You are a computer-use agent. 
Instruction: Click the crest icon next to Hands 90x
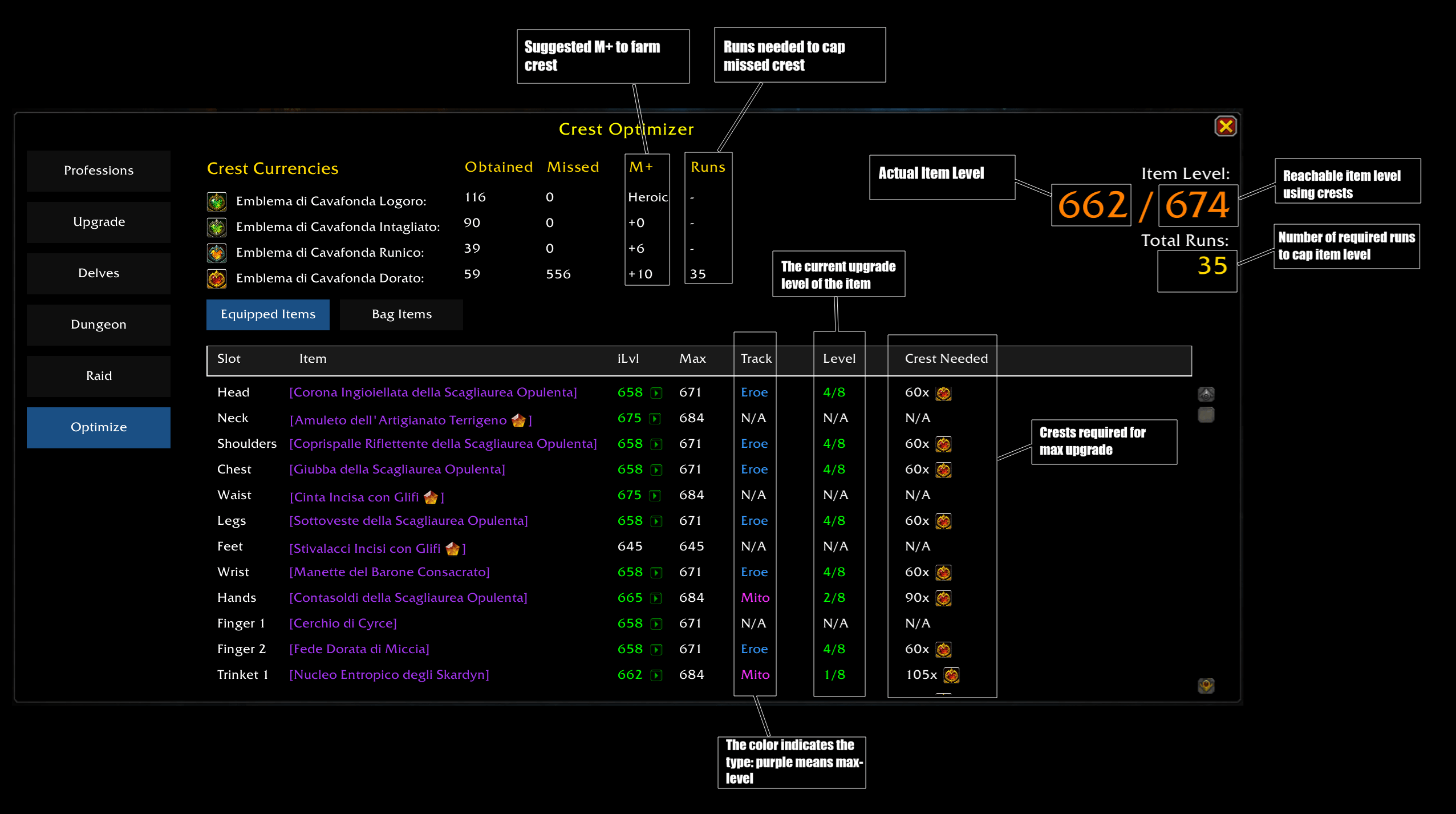[x=944, y=598]
